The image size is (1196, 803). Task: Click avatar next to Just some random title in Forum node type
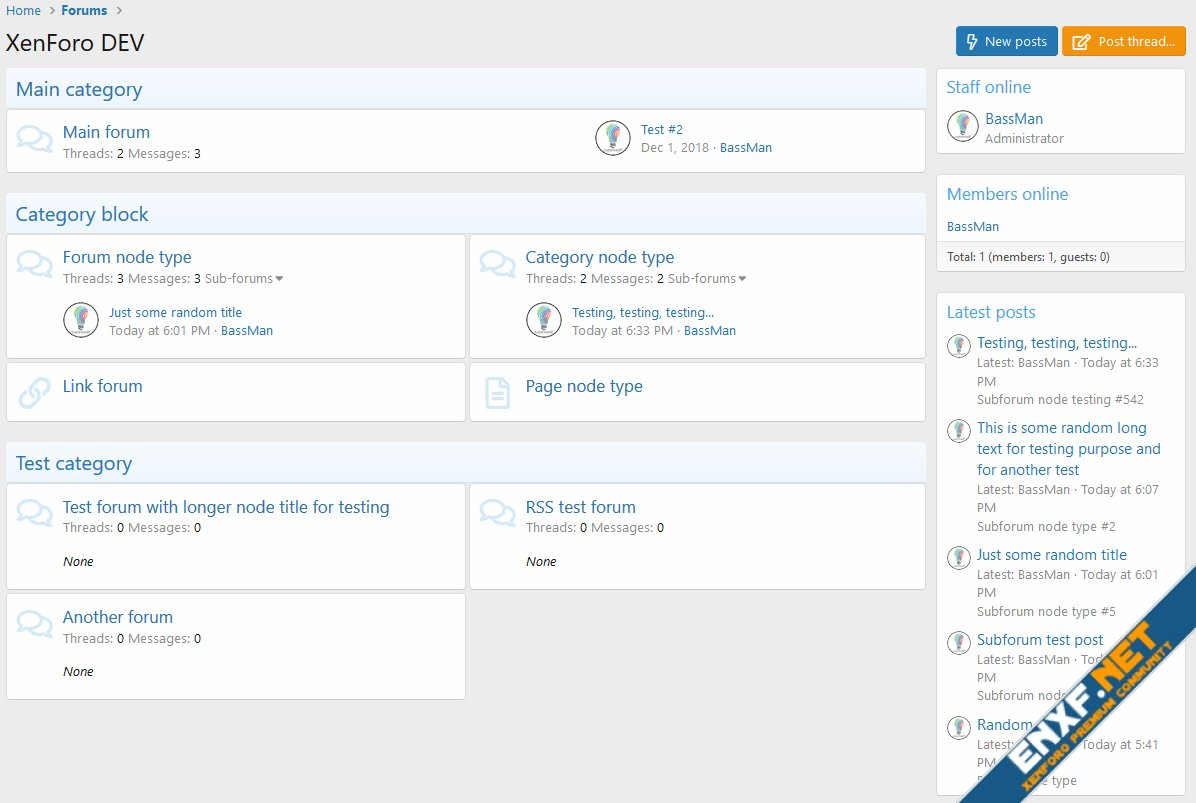pyautogui.click(x=81, y=320)
